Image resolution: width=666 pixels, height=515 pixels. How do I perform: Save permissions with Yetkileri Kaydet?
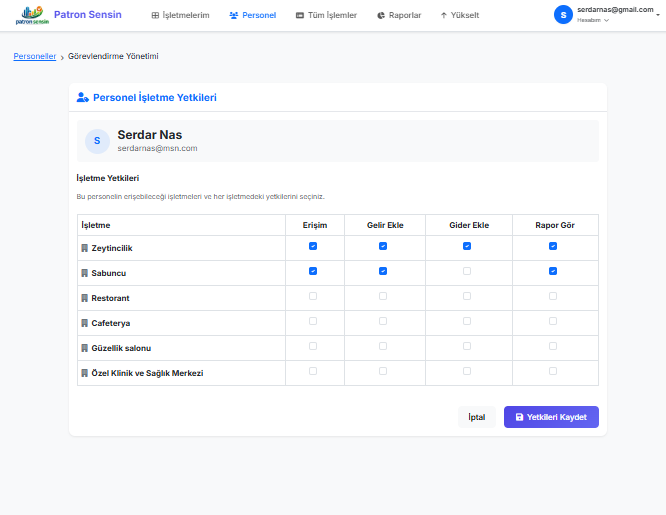point(551,417)
